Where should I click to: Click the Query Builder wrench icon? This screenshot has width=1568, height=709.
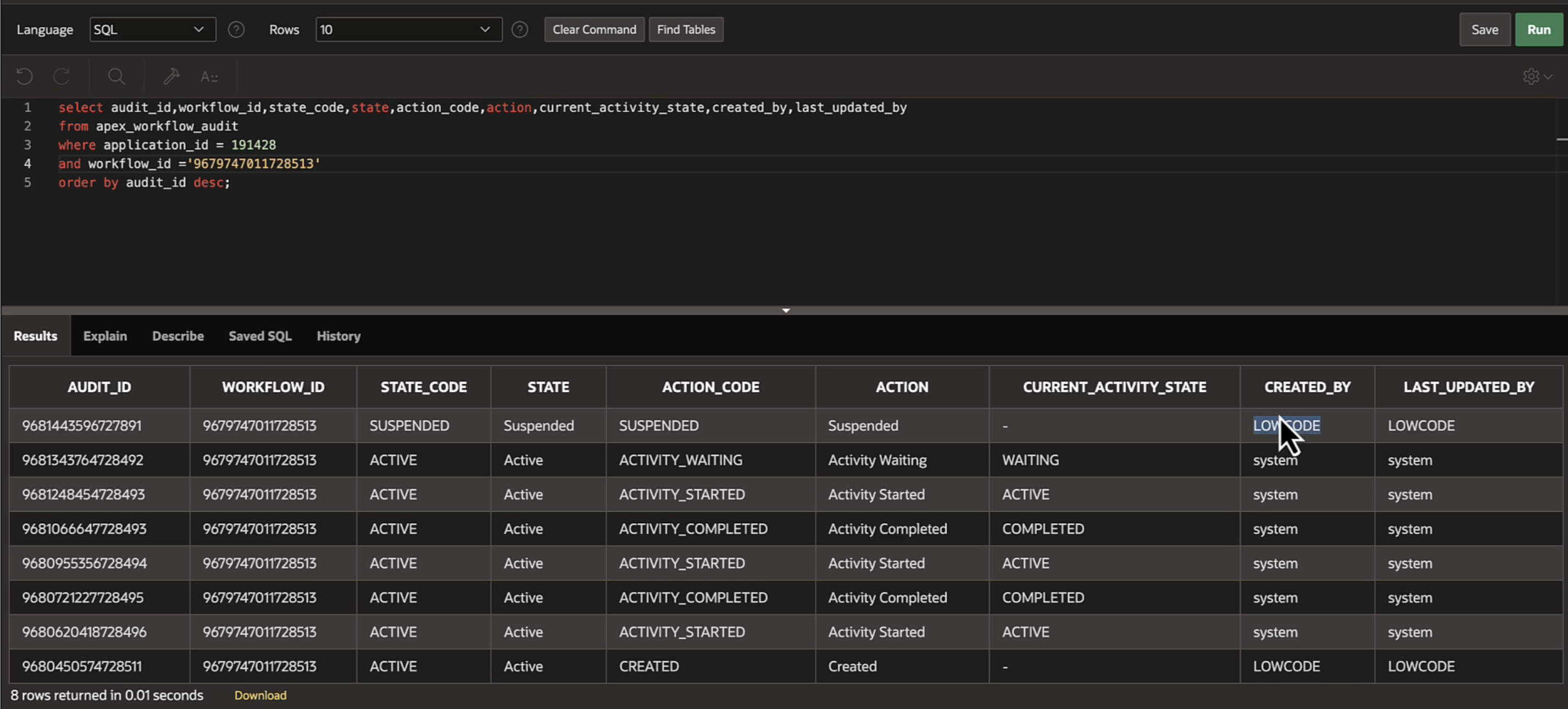click(x=171, y=76)
